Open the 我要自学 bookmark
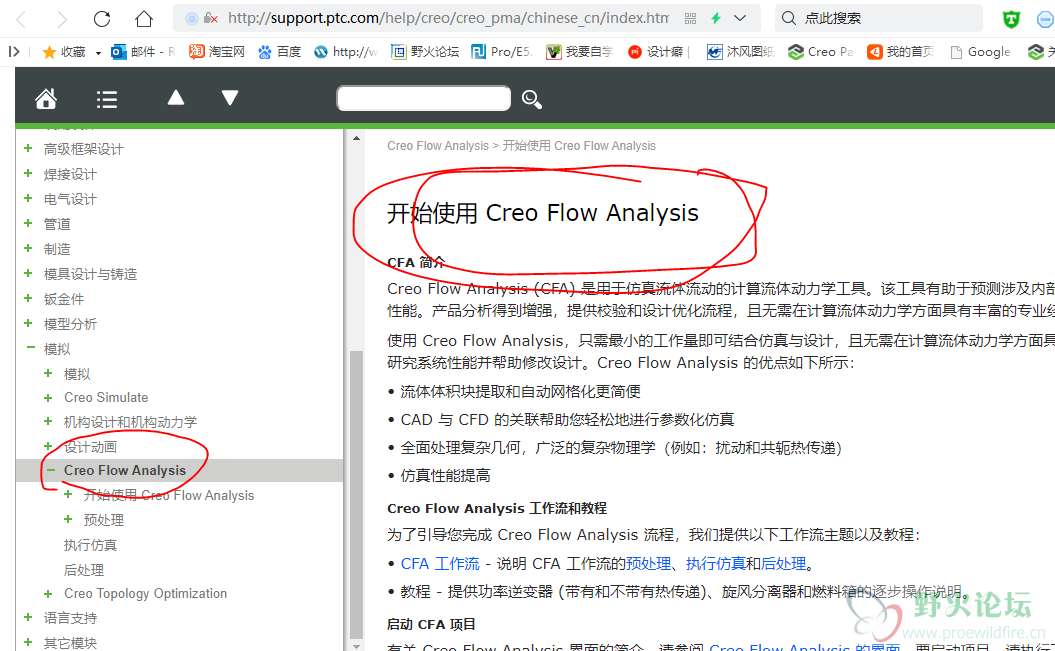 pos(579,52)
